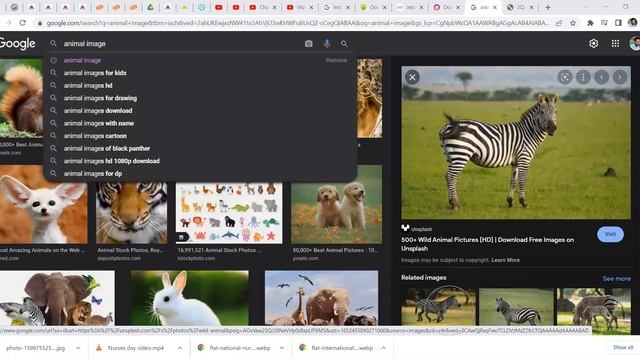Image resolution: width=640 pixels, height=360 pixels.
Task: Click the Visit button for Unsplash
Action: 610,234
